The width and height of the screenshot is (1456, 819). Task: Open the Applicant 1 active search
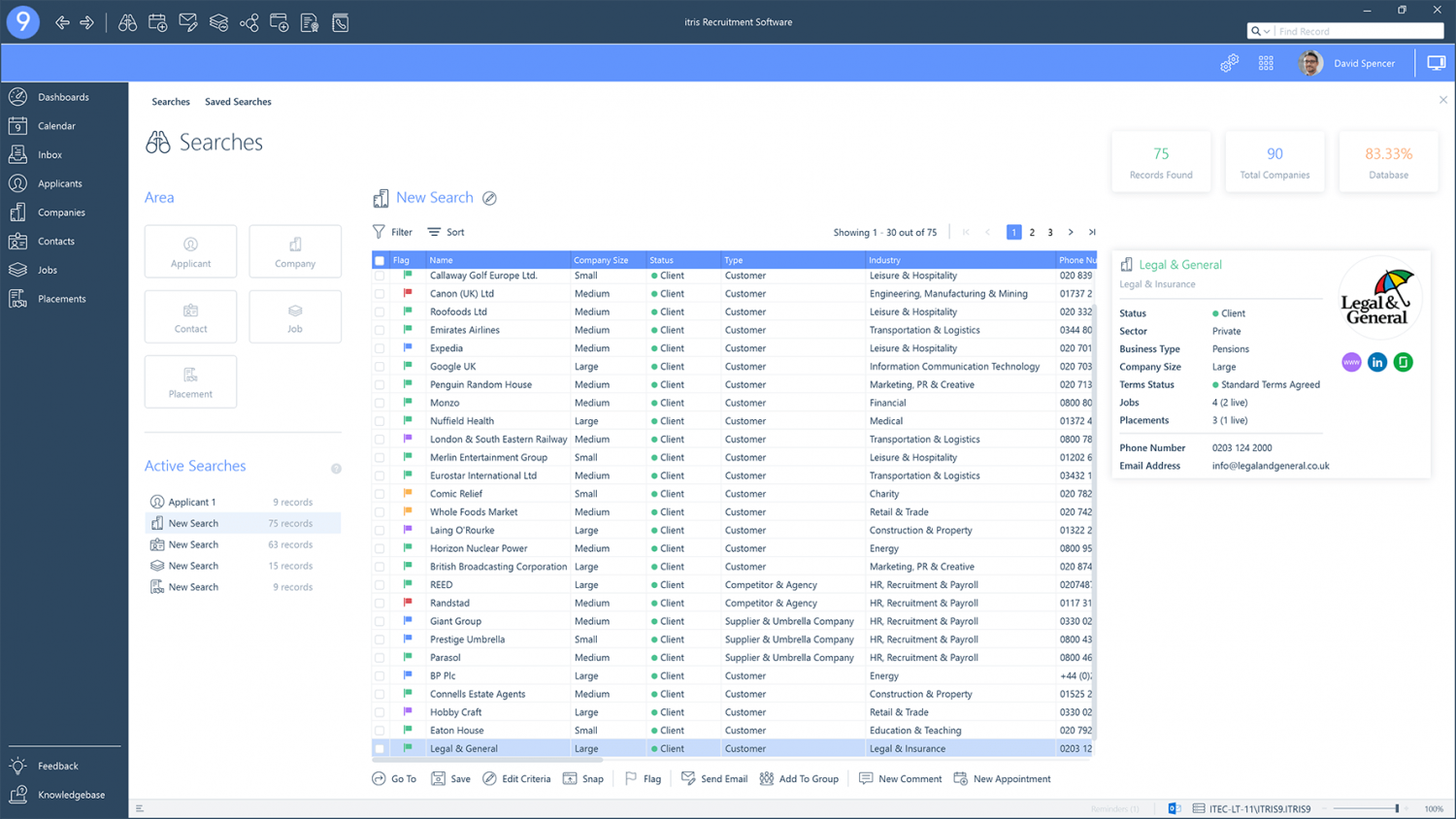(243, 502)
